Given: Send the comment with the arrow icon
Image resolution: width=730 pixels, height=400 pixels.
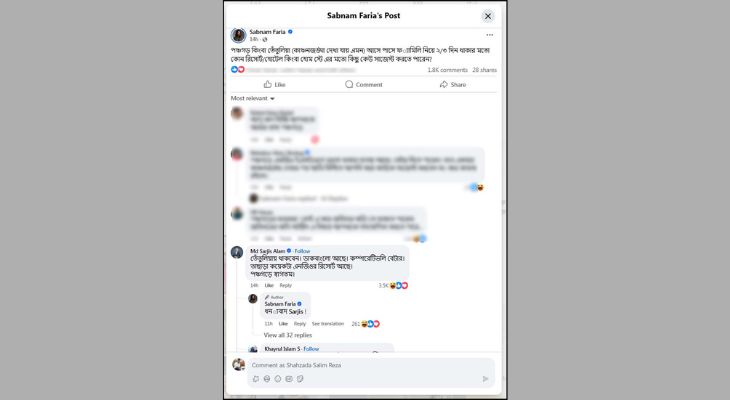Looking at the screenshot, I should pyautogui.click(x=485, y=379).
